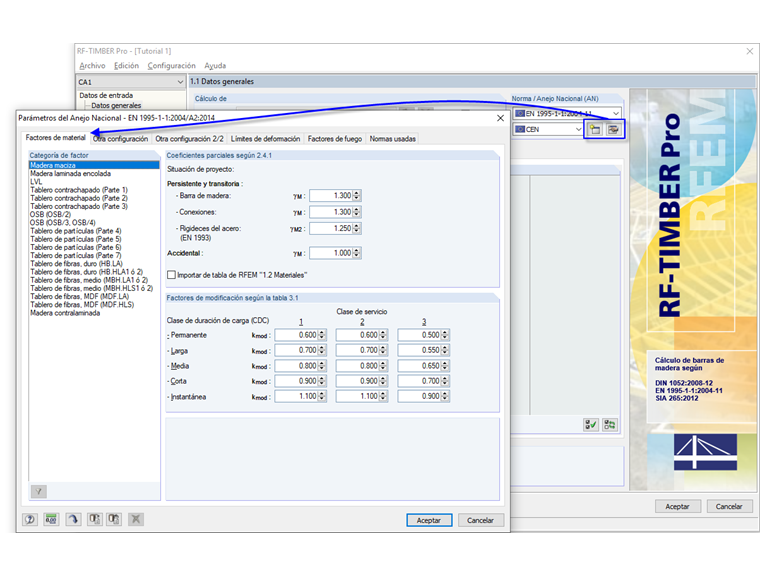Viewport: 760px width, 577px height.
Task: Open edit national annex parameters icon
Action: pos(614,129)
